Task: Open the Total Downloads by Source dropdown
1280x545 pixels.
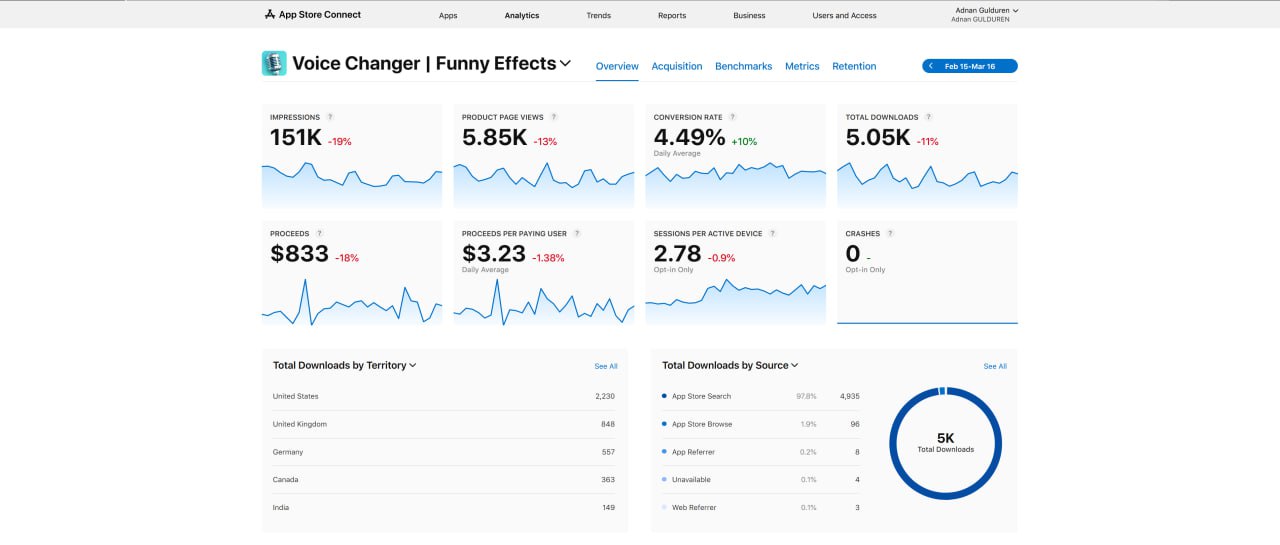Action: (x=795, y=365)
